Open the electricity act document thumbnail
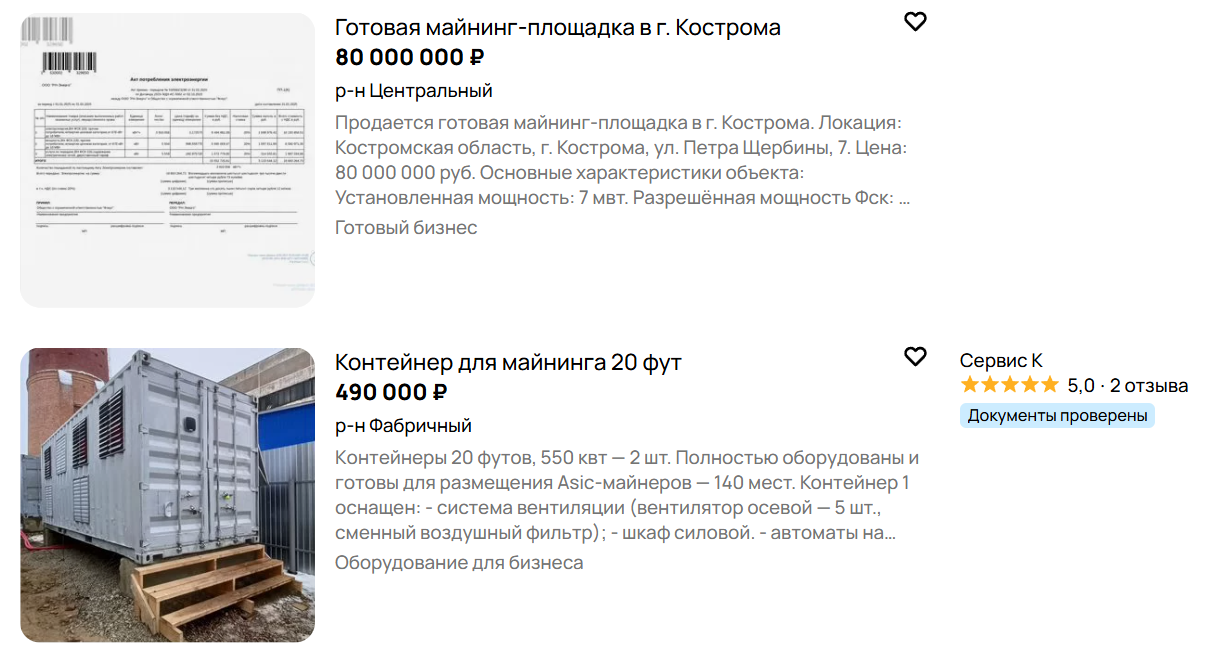 pyautogui.click(x=166, y=160)
